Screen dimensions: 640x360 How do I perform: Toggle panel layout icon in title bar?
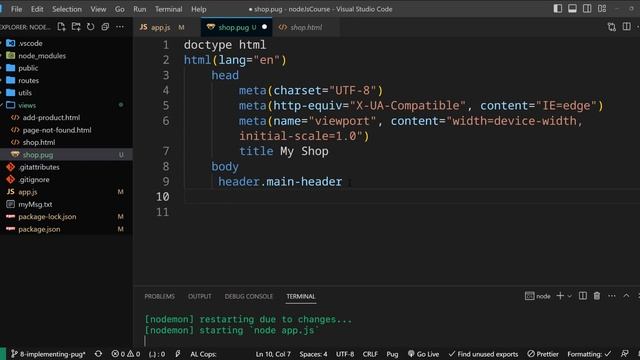(572, 9)
